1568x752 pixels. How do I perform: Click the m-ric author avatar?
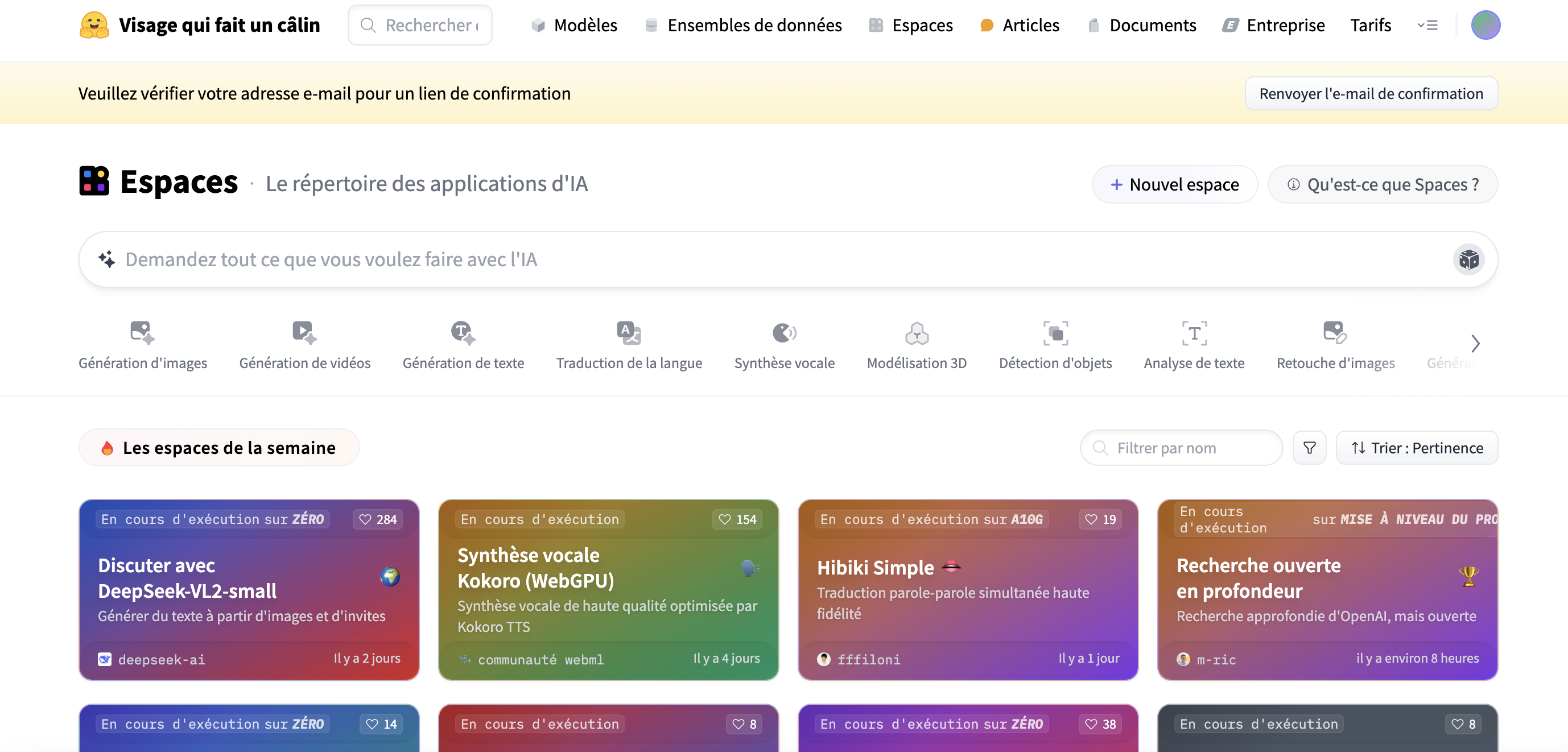click(1183, 659)
